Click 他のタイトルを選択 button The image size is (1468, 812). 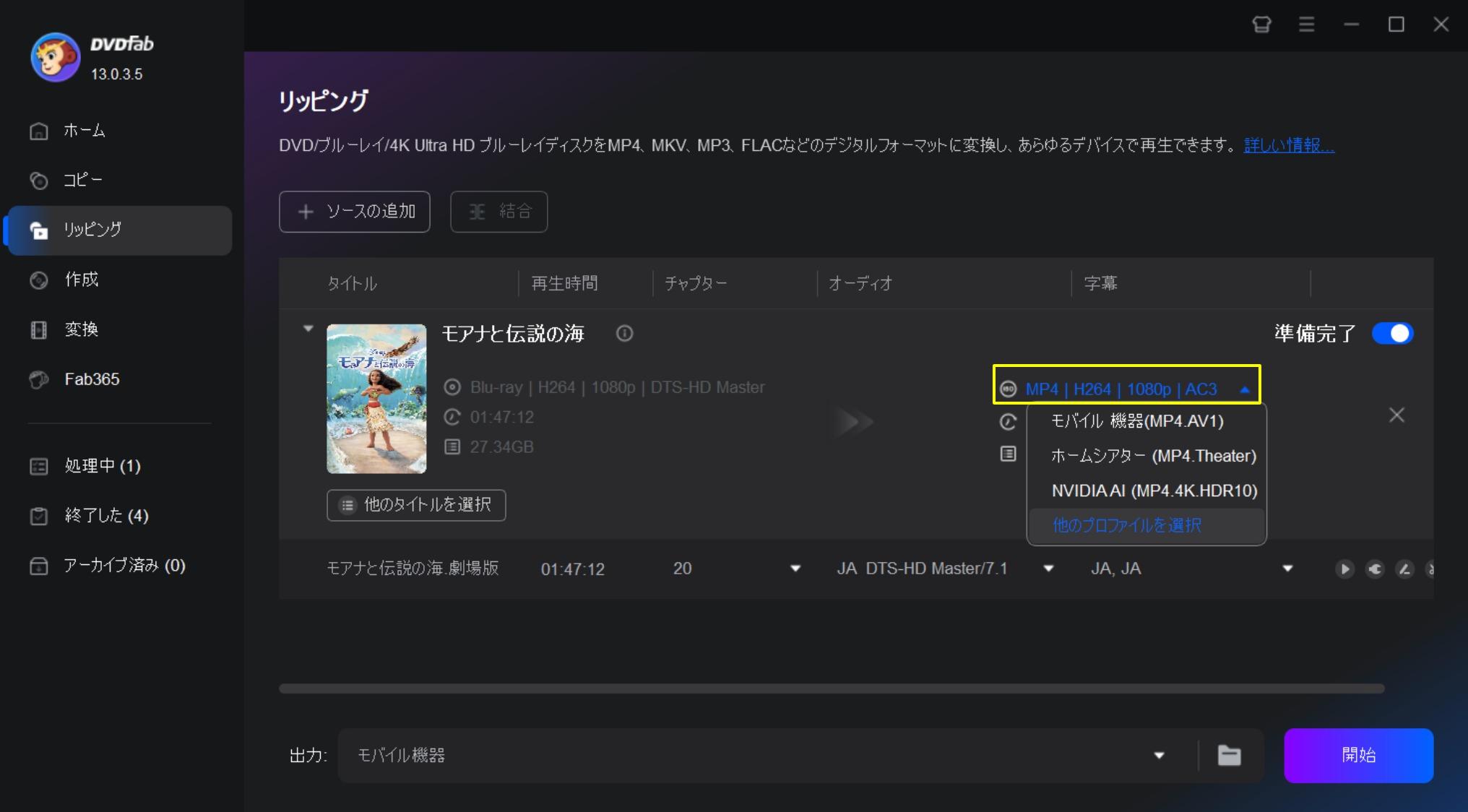tap(416, 505)
